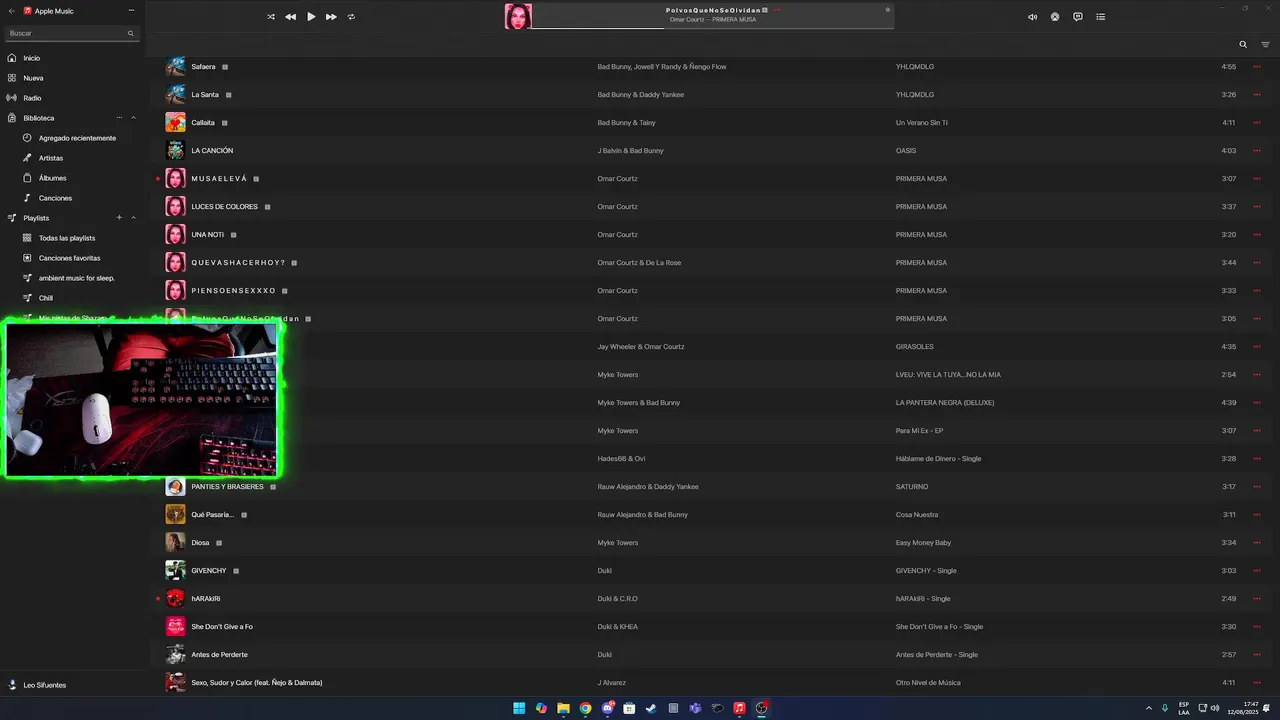Open File Explorer from the taskbar
Screen dimensions: 1280x720
click(563, 708)
